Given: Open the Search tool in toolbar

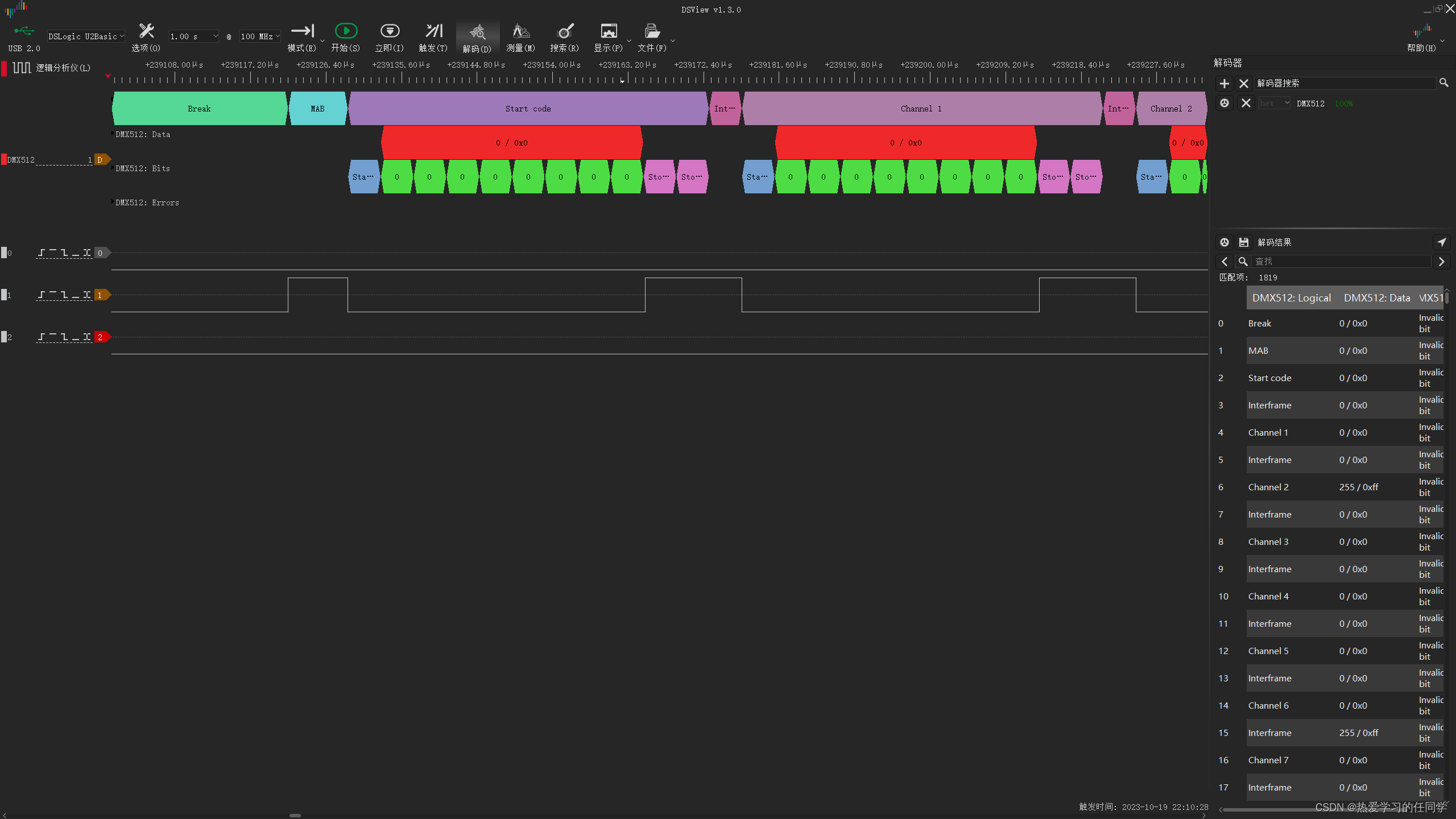Looking at the screenshot, I should [564, 31].
